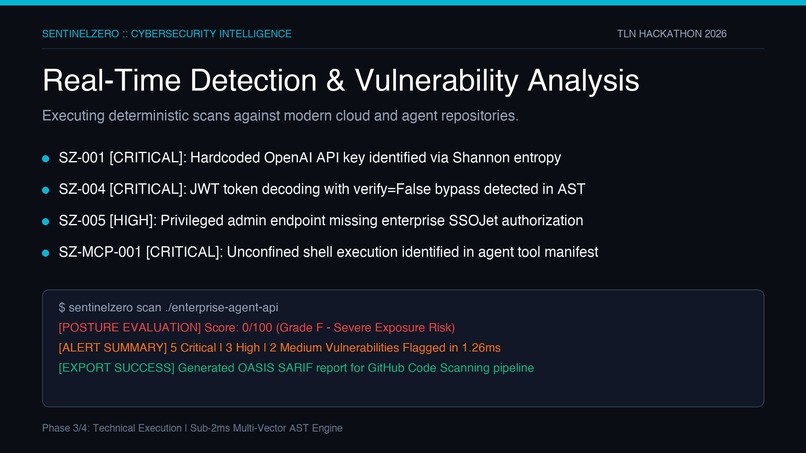The image size is (806, 453).
Task: Click the Phase 3/4 footer text
Action: 192,428
